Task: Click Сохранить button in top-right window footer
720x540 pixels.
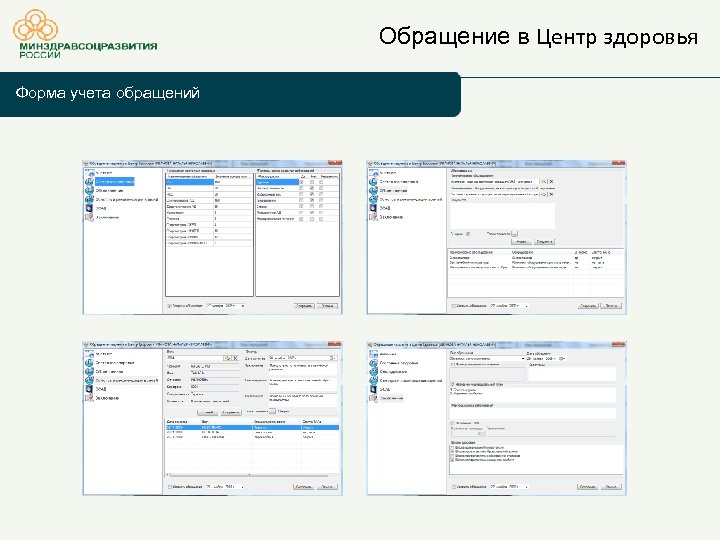Action: [x=588, y=305]
